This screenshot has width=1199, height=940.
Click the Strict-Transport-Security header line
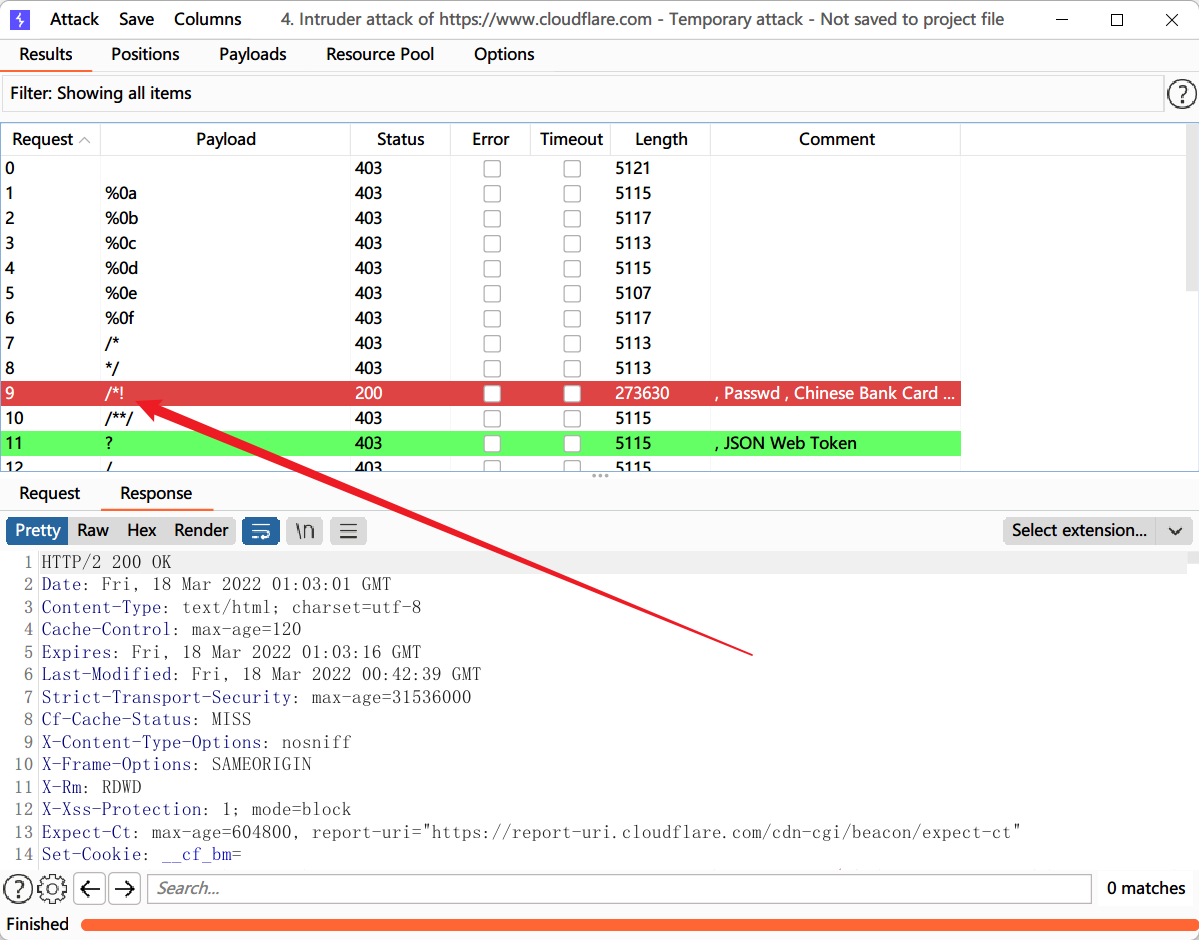(256, 698)
